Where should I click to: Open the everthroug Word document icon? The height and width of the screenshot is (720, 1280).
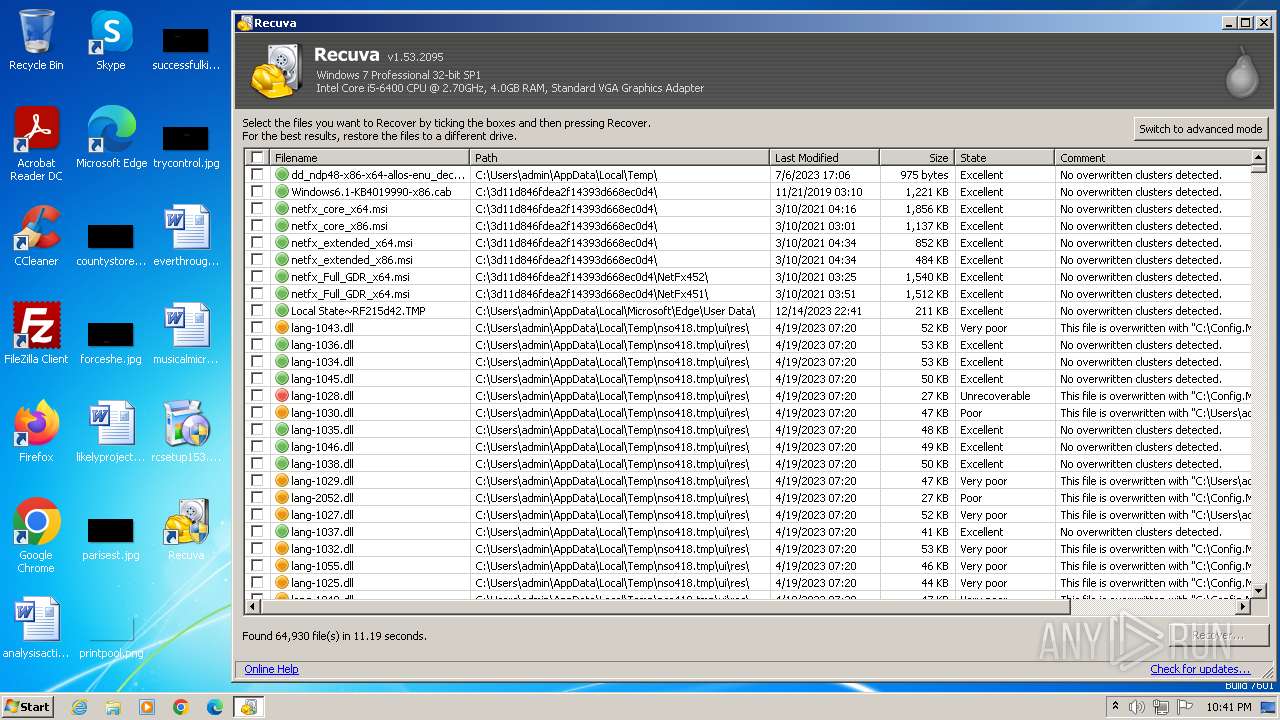tap(186, 236)
